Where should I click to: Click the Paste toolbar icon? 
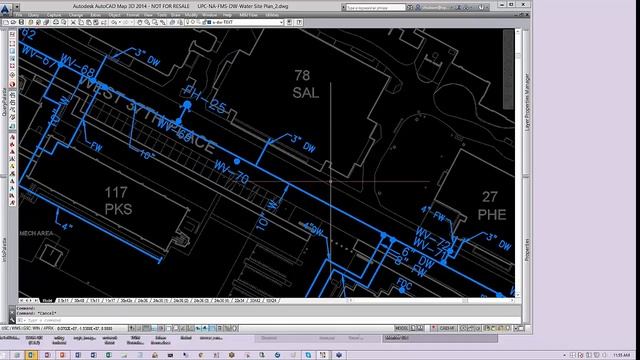89,22
